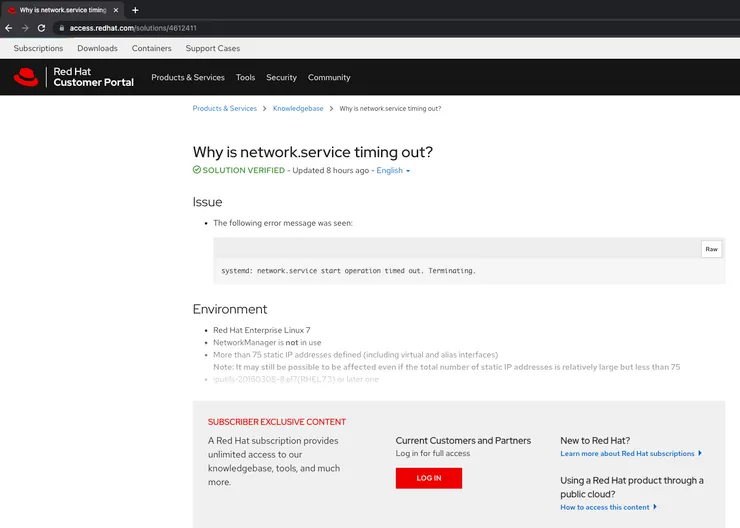Expand the Tools nav menu

point(245,77)
